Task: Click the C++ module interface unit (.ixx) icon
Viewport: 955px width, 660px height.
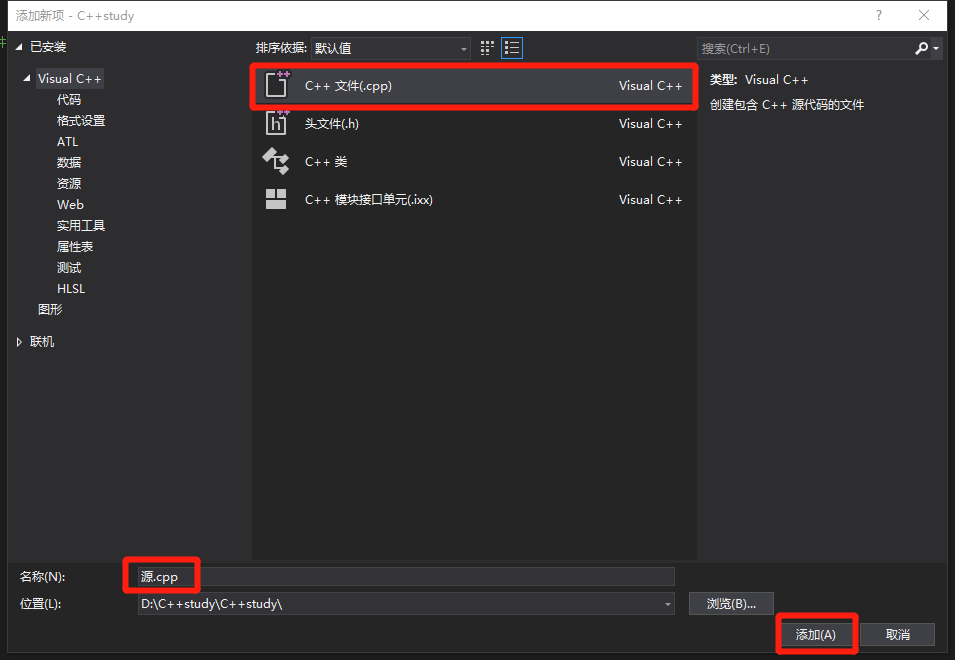Action: point(276,199)
